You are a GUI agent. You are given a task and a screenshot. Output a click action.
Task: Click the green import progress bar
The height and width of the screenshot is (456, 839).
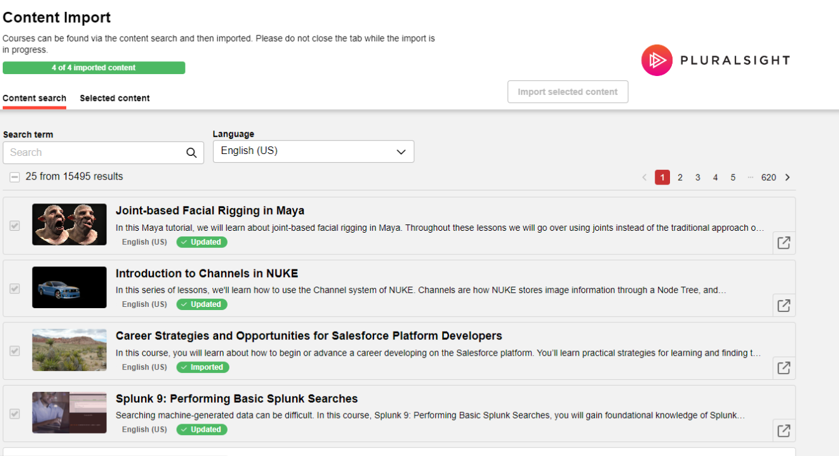coord(94,68)
